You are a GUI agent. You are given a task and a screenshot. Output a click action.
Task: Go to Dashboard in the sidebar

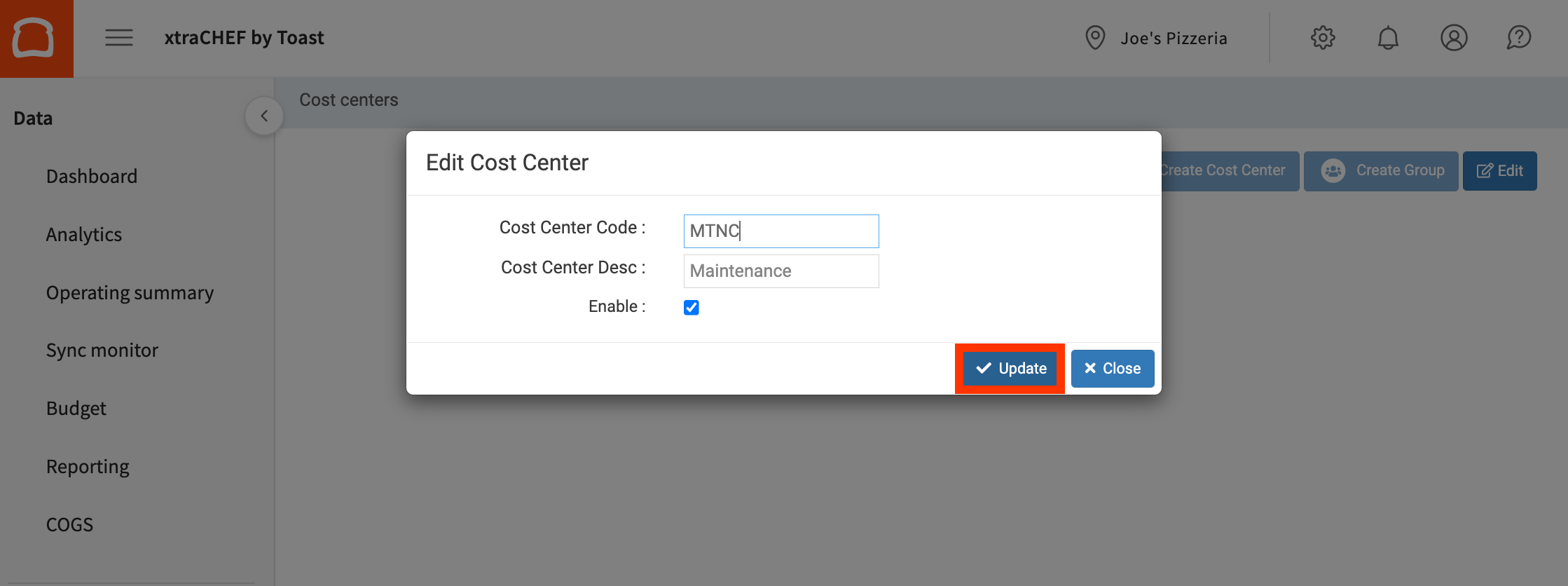coord(92,176)
